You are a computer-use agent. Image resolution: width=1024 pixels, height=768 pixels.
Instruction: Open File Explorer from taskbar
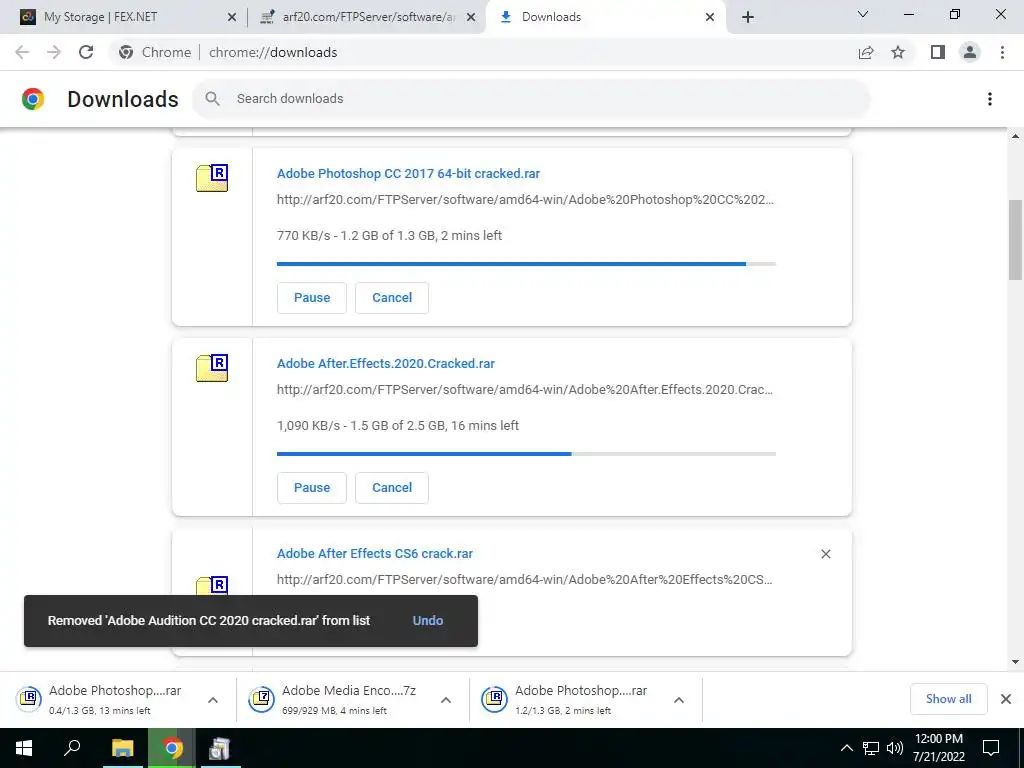click(122, 748)
